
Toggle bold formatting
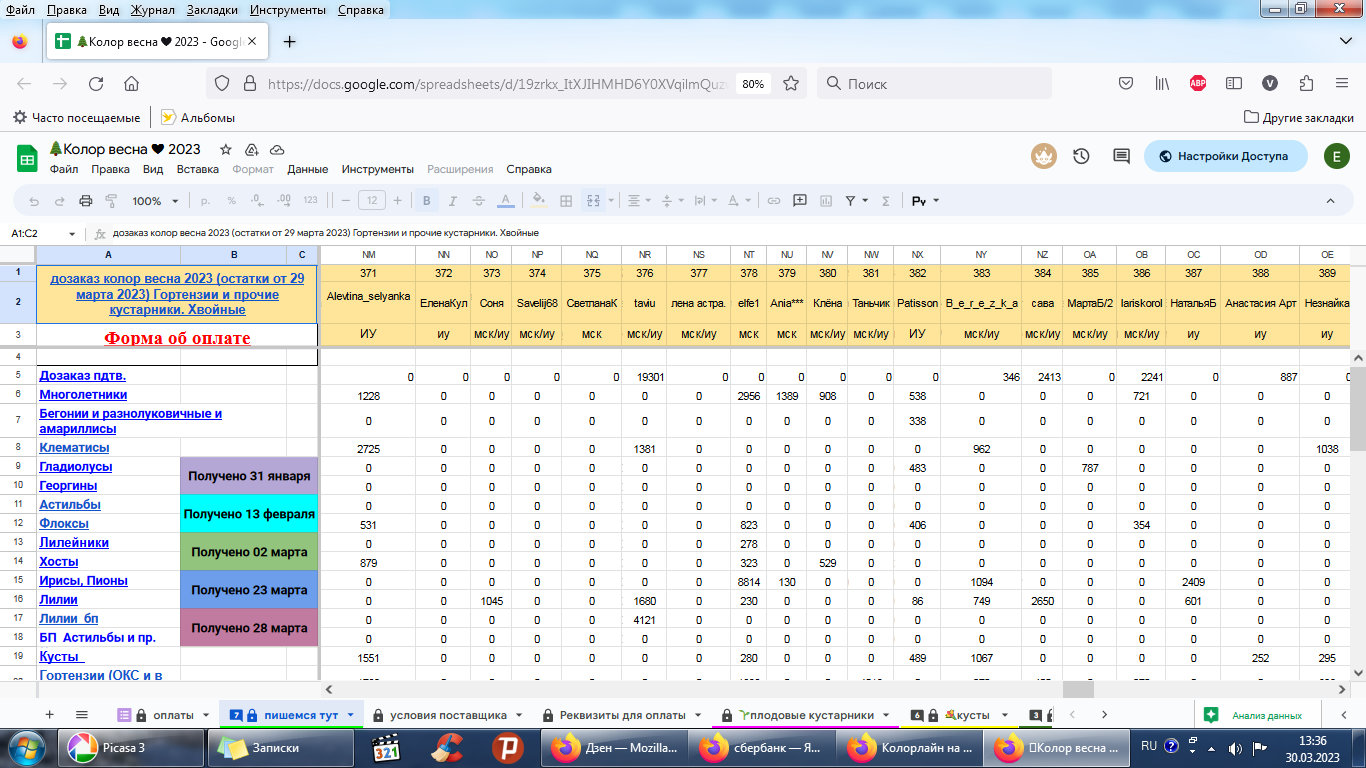point(427,201)
